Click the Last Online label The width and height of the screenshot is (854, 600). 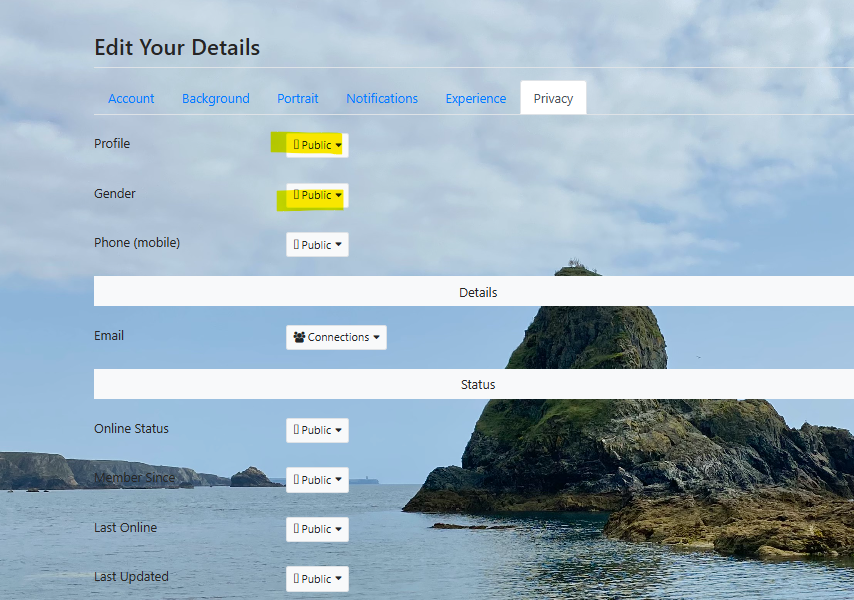[125, 527]
